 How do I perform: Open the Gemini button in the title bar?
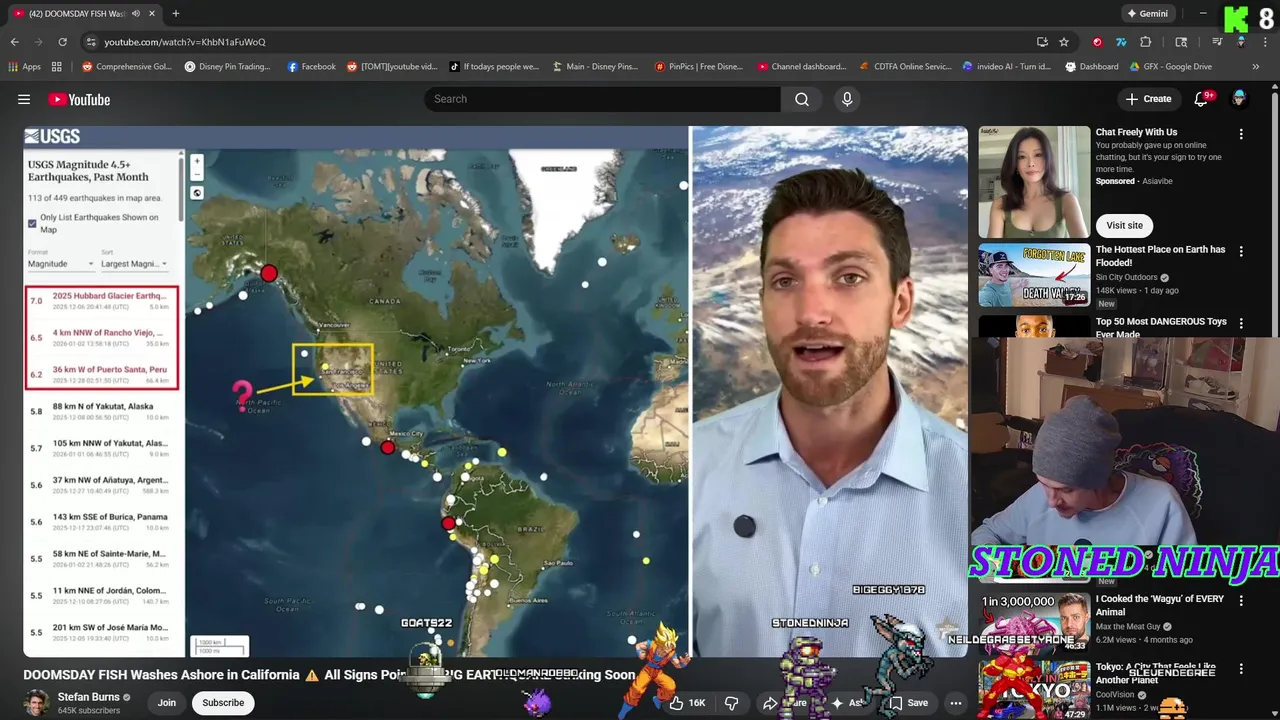(1146, 14)
